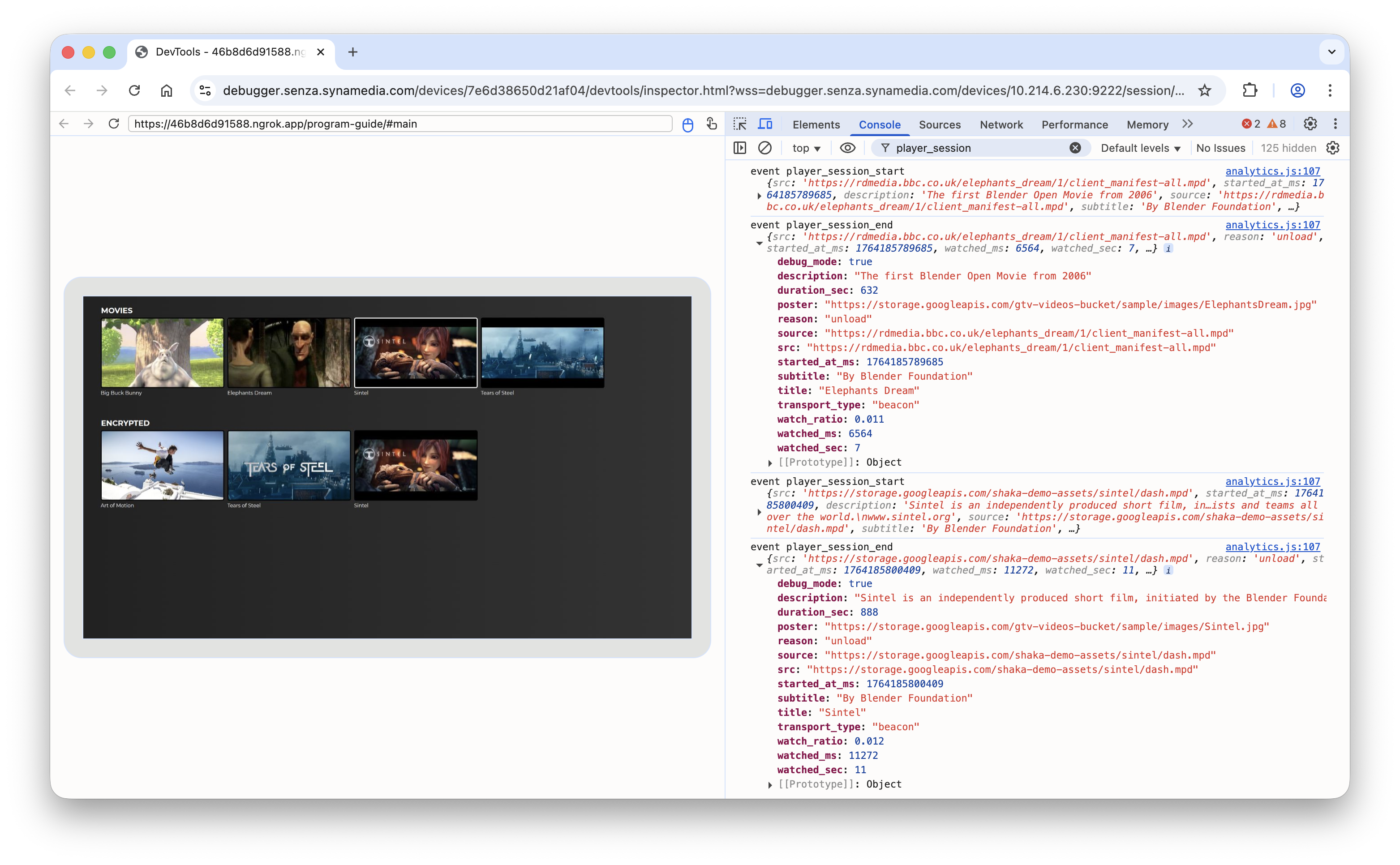Open the first analytics.js:107 source link
1400x865 pixels.
1272,171
